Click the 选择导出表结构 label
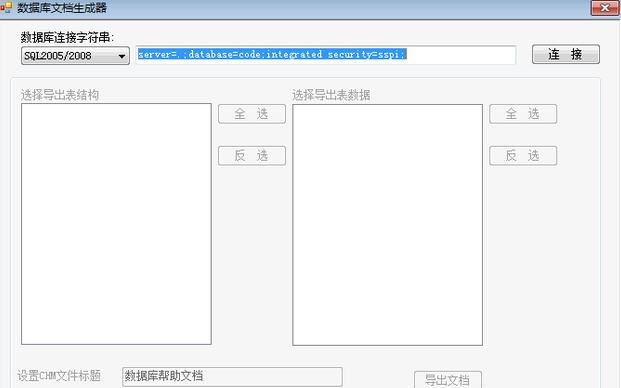 [60, 95]
